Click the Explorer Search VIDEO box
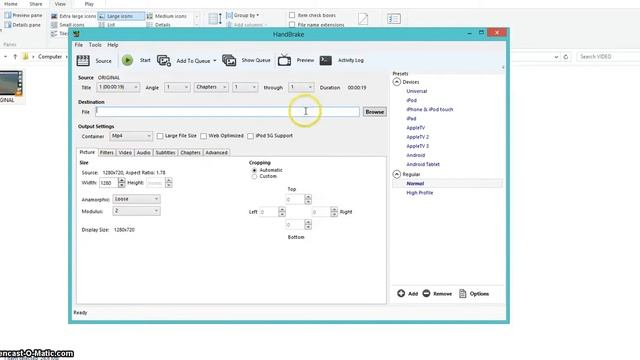The height and width of the screenshot is (360, 640). coord(608,57)
